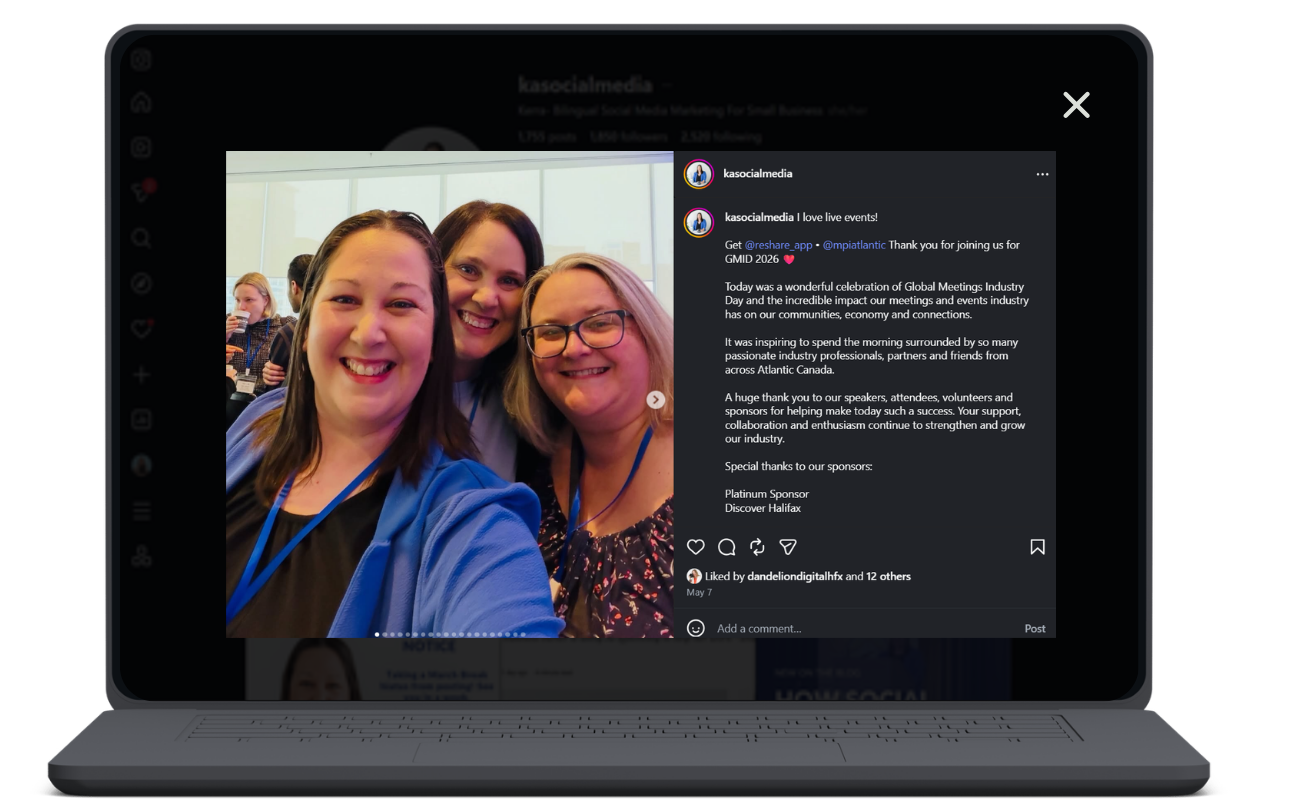The width and height of the screenshot is (1290, 800).
Task: Click the selfie photo of three women
Action: pyautogui.click(x=449, y=394)
